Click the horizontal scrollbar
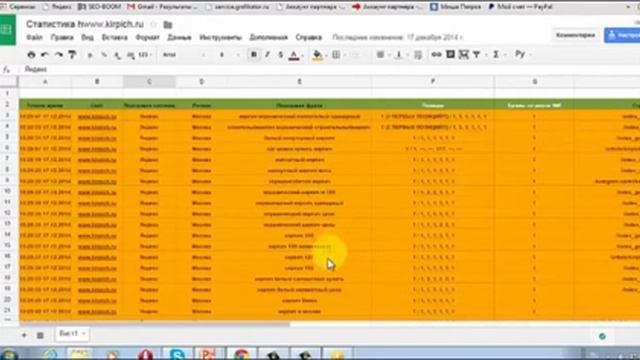The height and width of the screenshot is (360, 640). [x=154, y=324]
